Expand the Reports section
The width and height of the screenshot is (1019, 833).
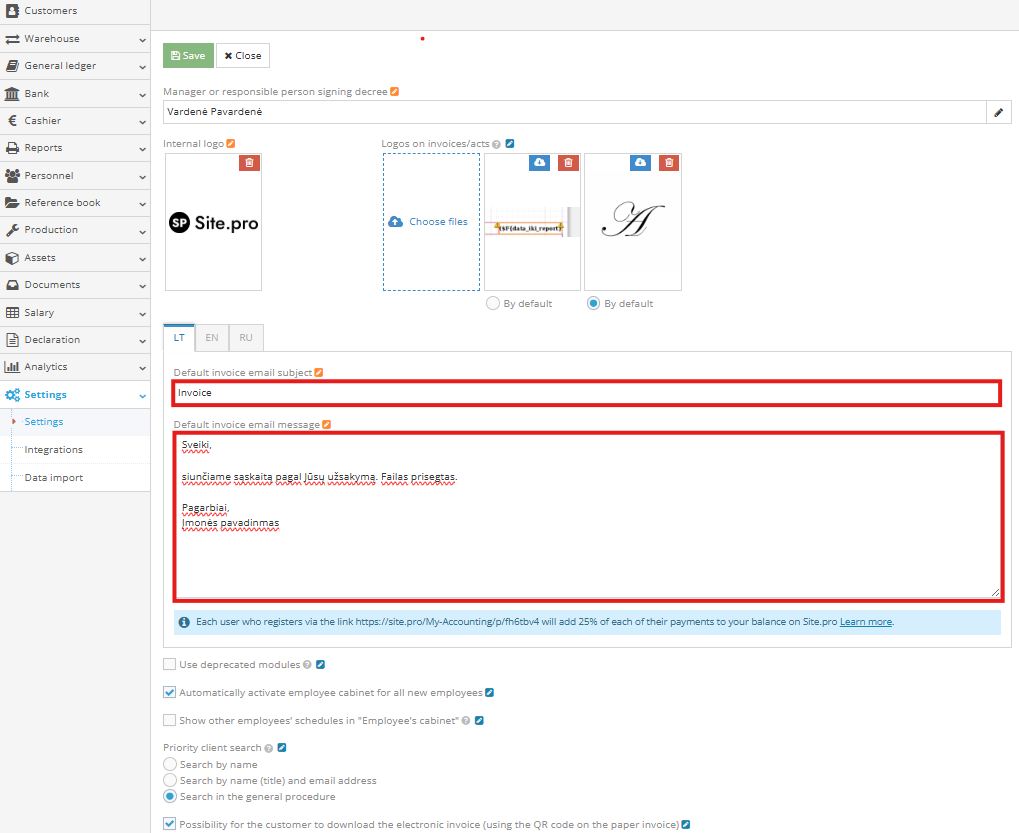point(14,148)
